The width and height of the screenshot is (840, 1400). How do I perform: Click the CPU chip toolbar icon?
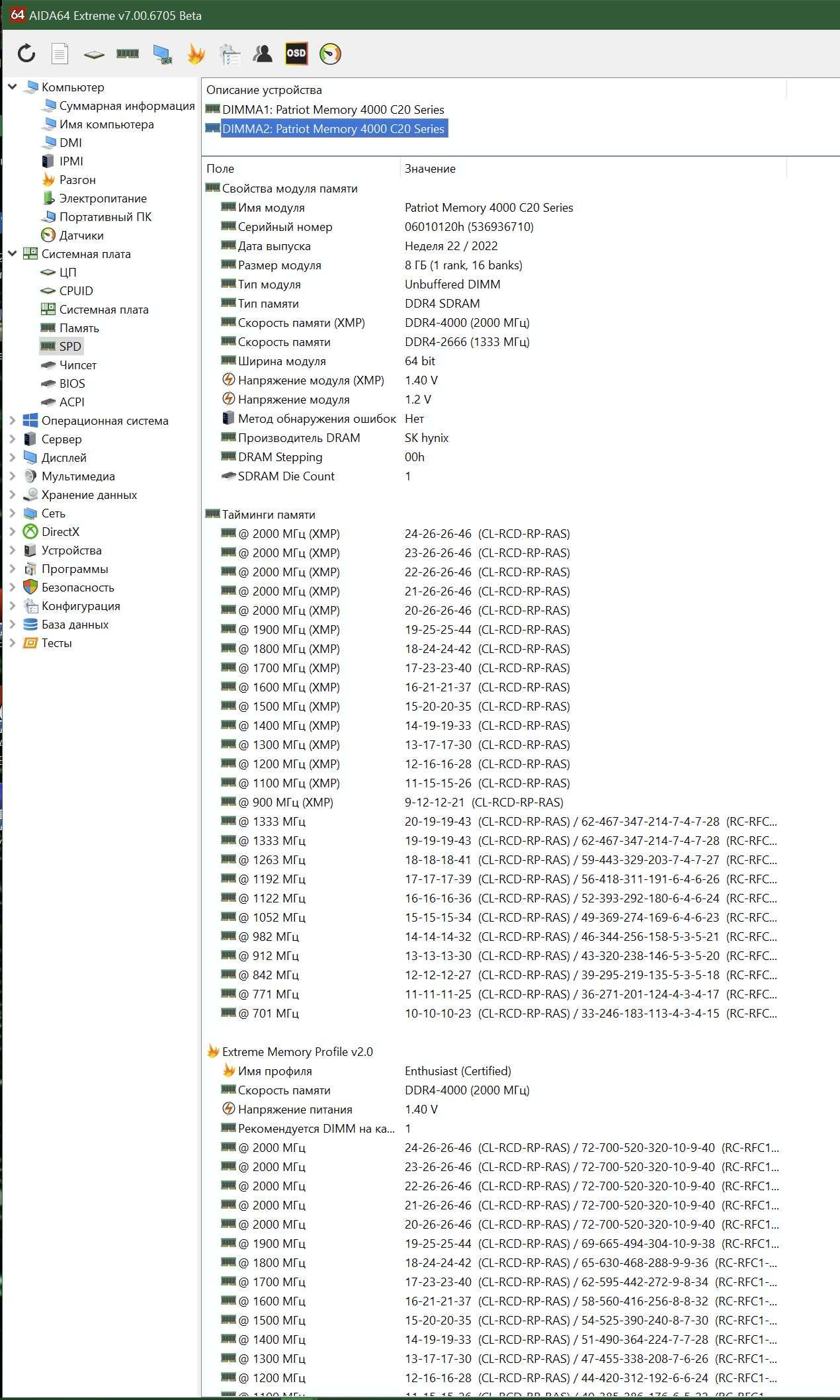point(94,54)
